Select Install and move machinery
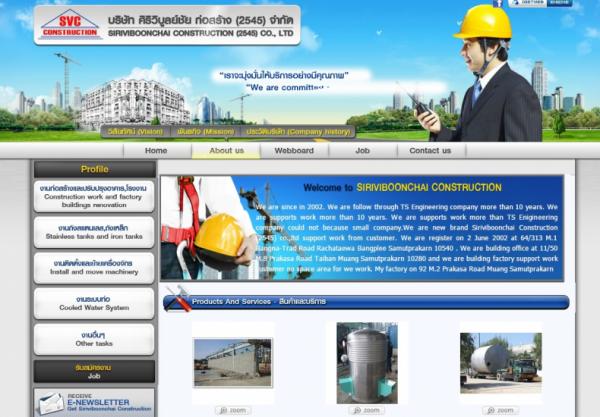The height and width of the screenshot is (417, 600). tap(94, 268)
